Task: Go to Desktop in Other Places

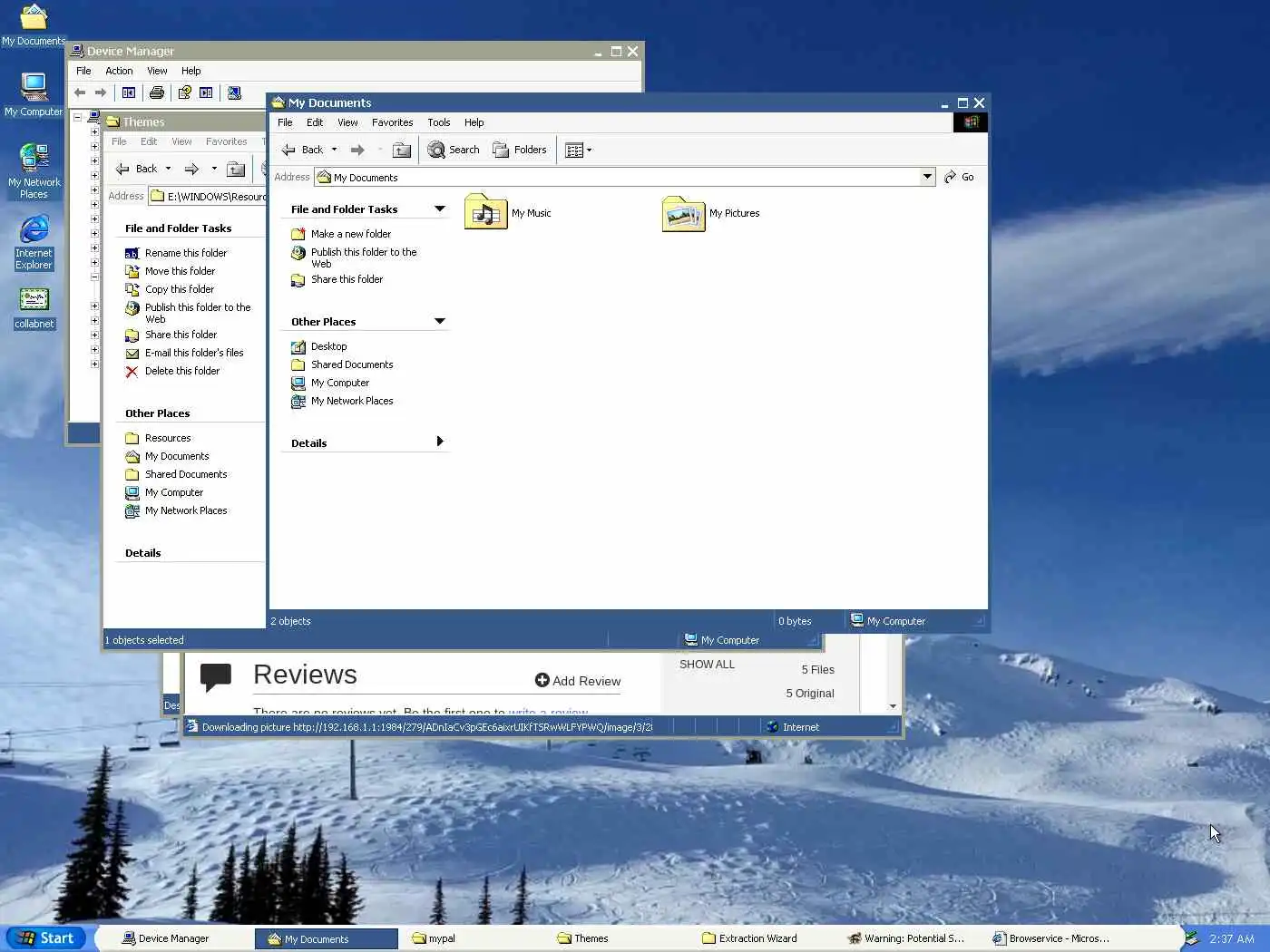Action: point(318,346)
